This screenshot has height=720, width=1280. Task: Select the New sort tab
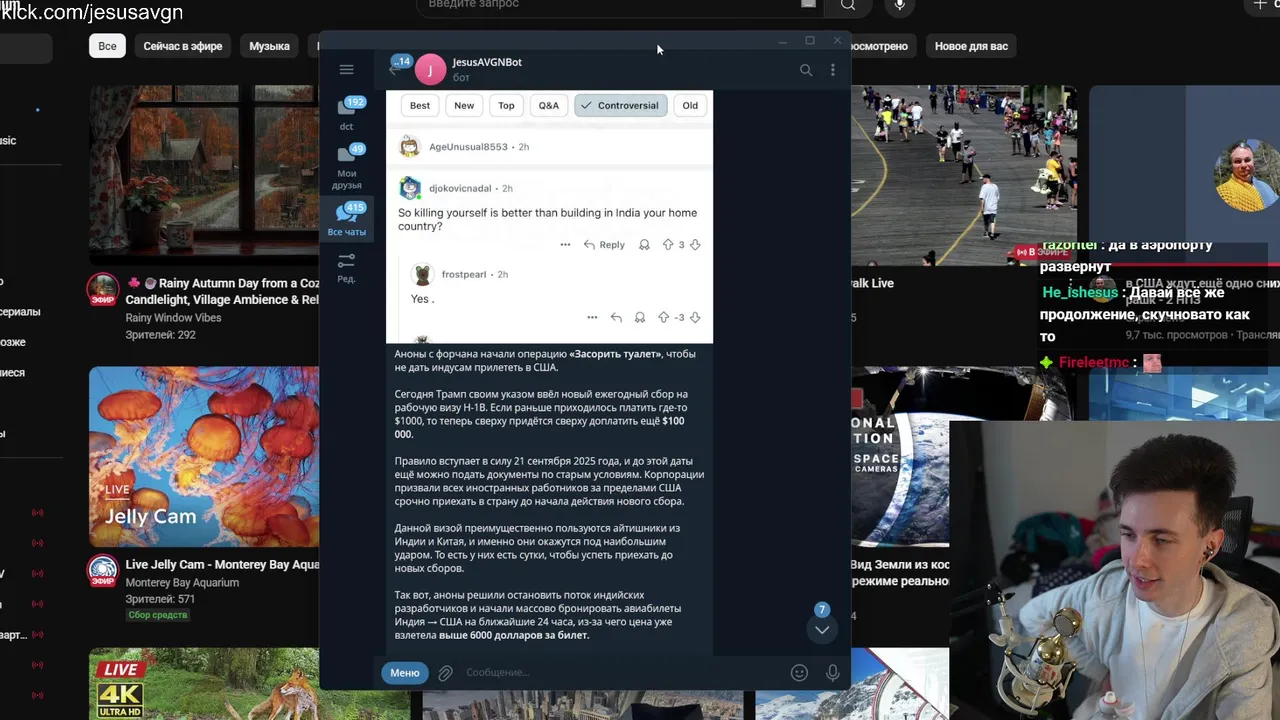point(464,105)
